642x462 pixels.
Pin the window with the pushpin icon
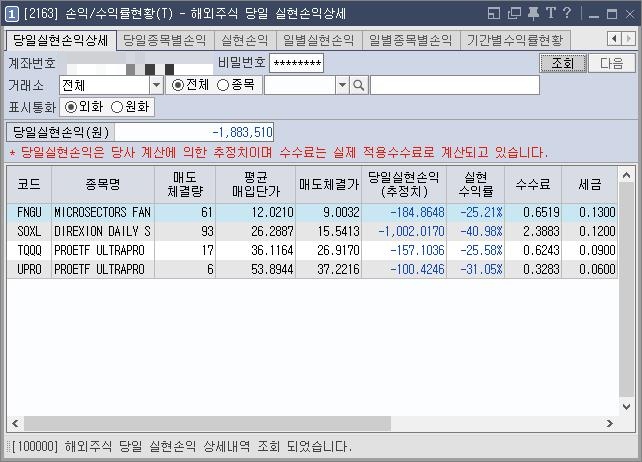[533, 14]
